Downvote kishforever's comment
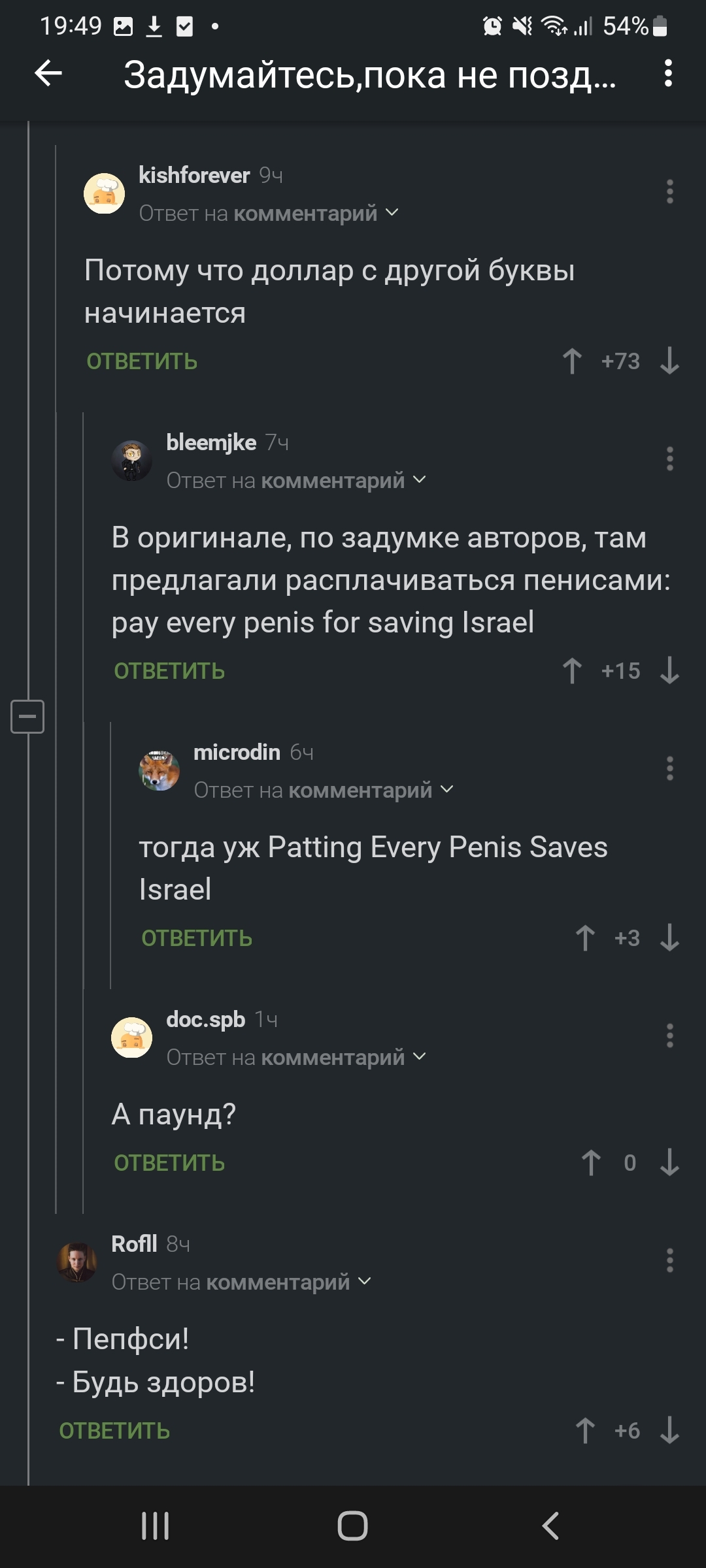706x1568 pixels. pyautogui.click(x=669, y=361)
